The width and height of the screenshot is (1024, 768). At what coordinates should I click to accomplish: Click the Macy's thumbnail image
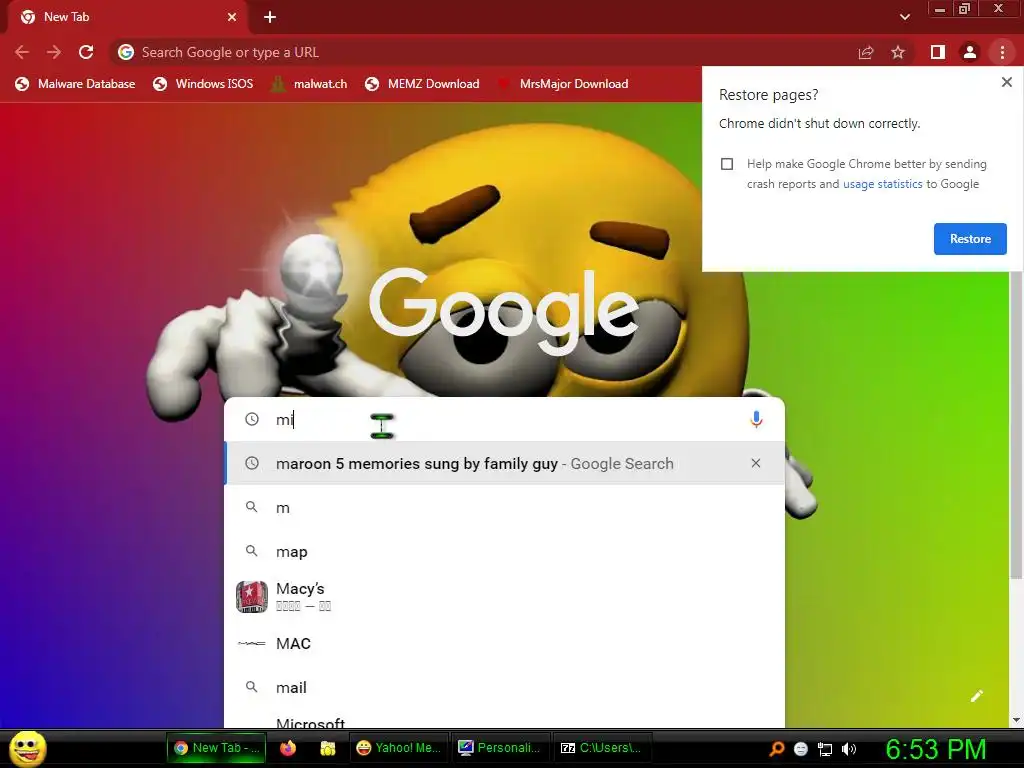(x=251, y=597)
